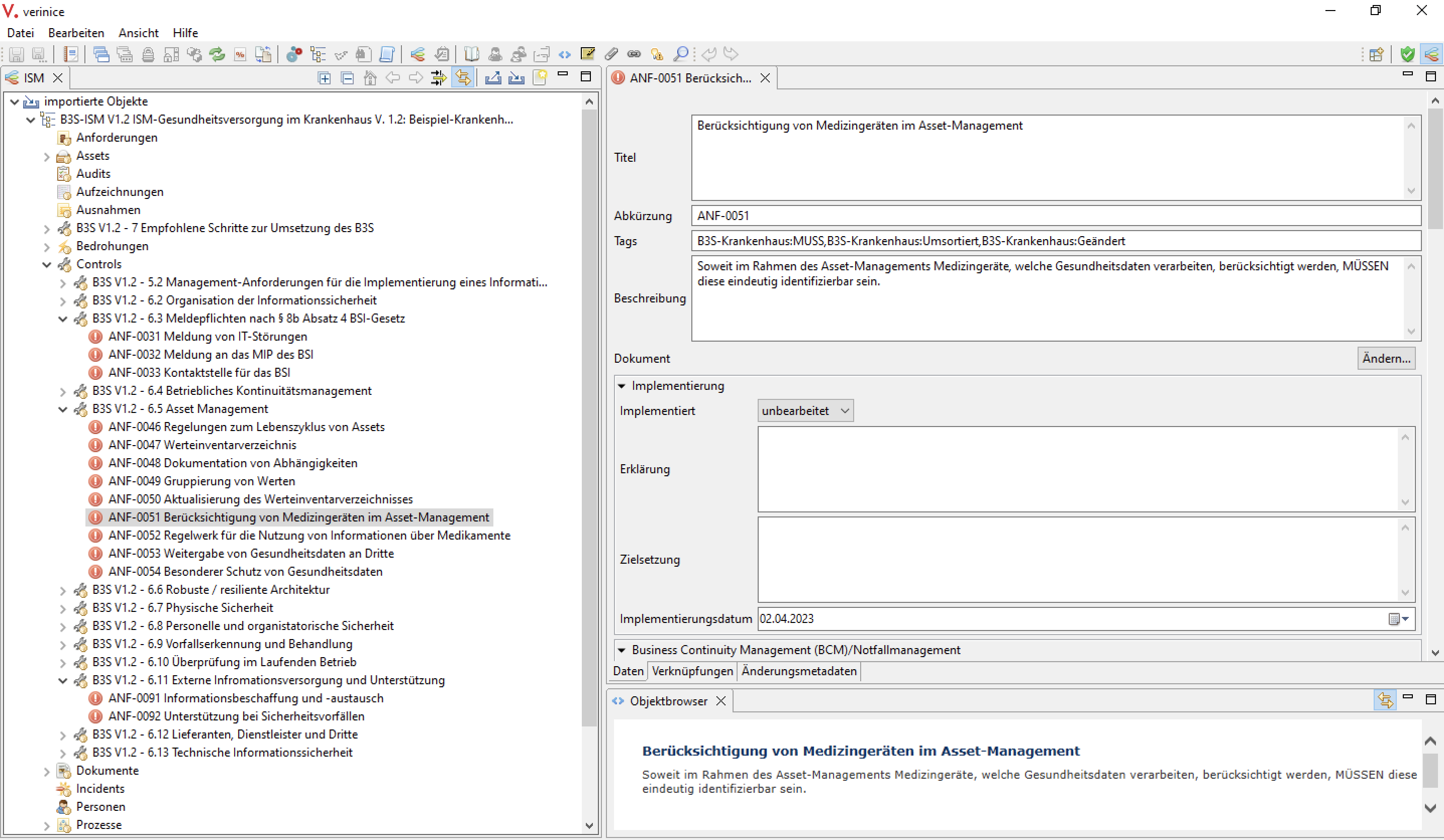Click the Ändern... button
This screenshot has width=1444, height=840.
tap(1386, 359)
